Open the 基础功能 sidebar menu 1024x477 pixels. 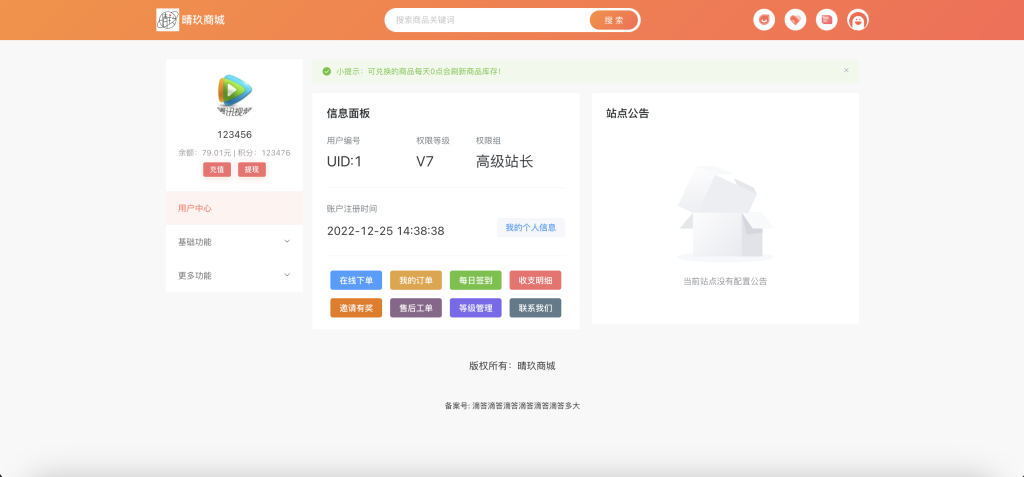234,242
